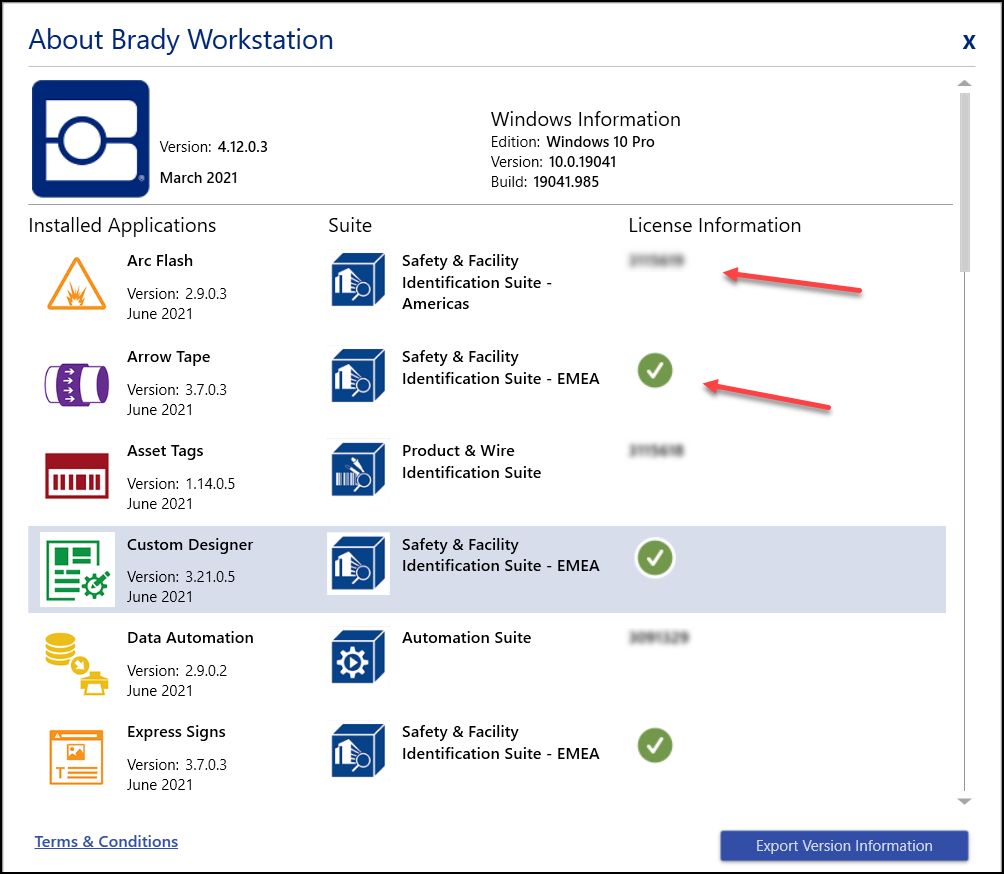Select the Safety & Facility Suite Americas icon
The height and width of the screenshot is (874, 1004).
357,280
